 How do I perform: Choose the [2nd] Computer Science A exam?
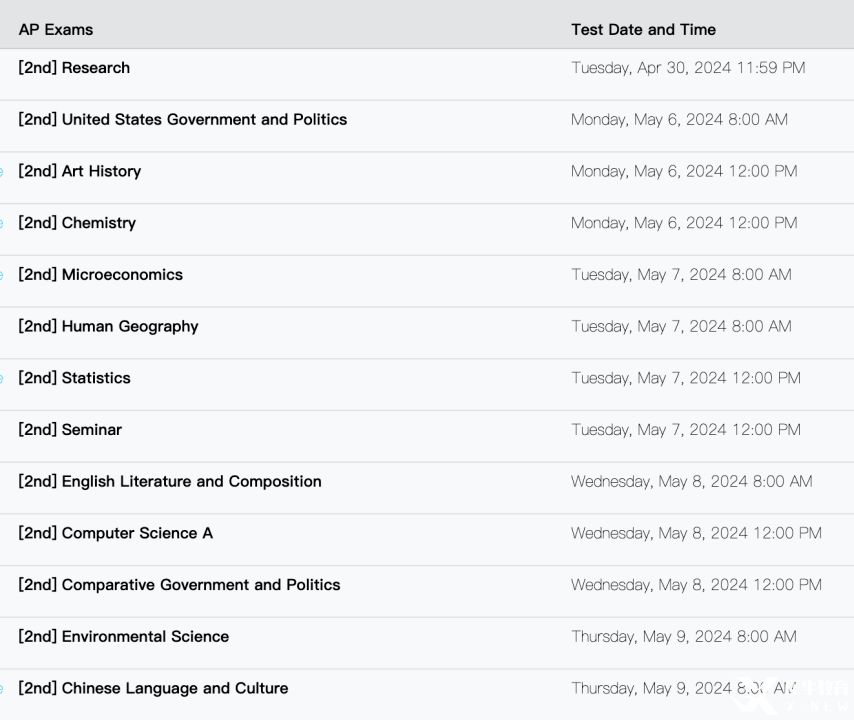115,534
